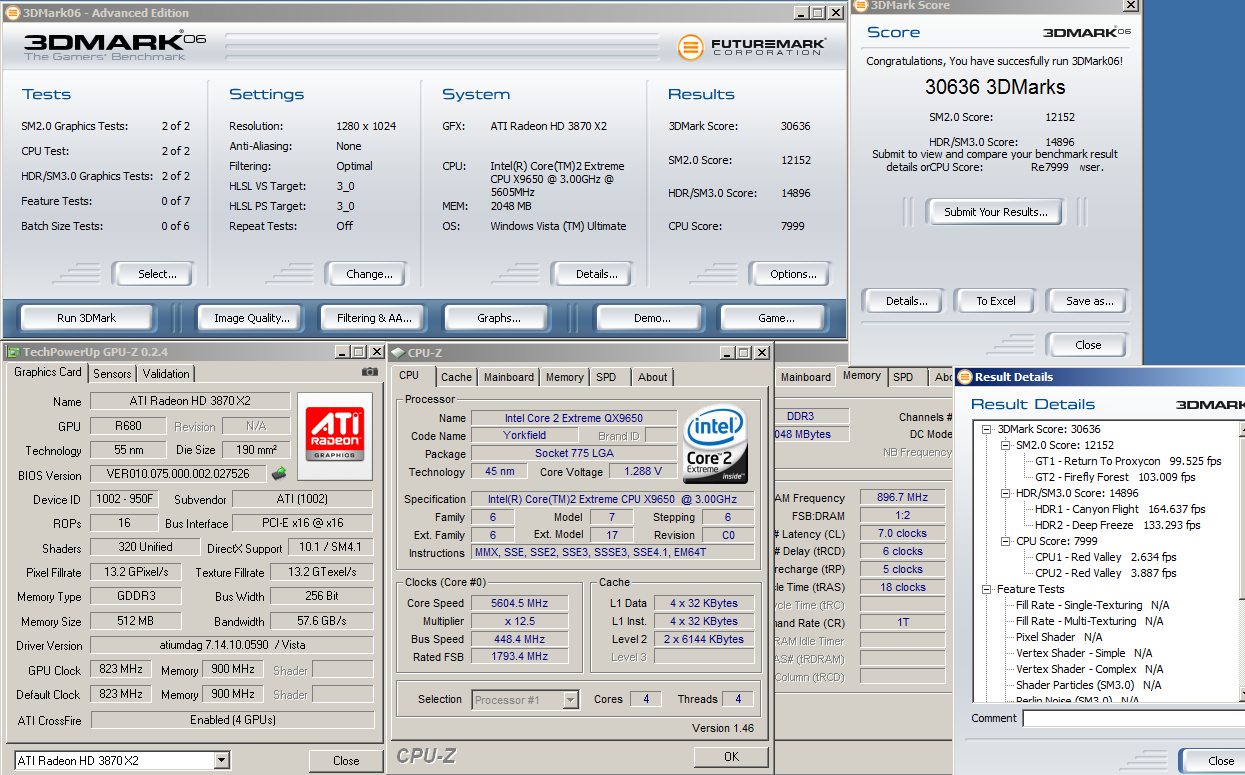
Task: Click BIOS Version VER010.075.000.002.027526 field
Action: (178, 474)
